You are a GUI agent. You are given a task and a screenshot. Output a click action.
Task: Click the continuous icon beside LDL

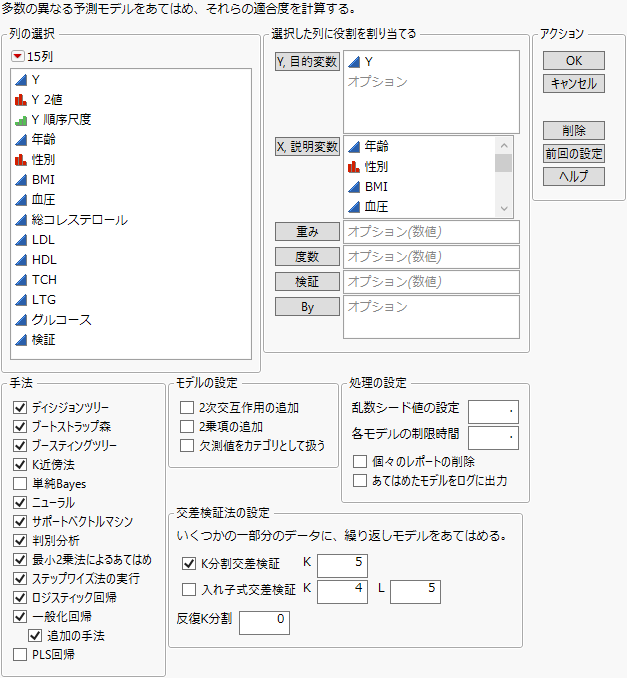(x=21, y=240)
